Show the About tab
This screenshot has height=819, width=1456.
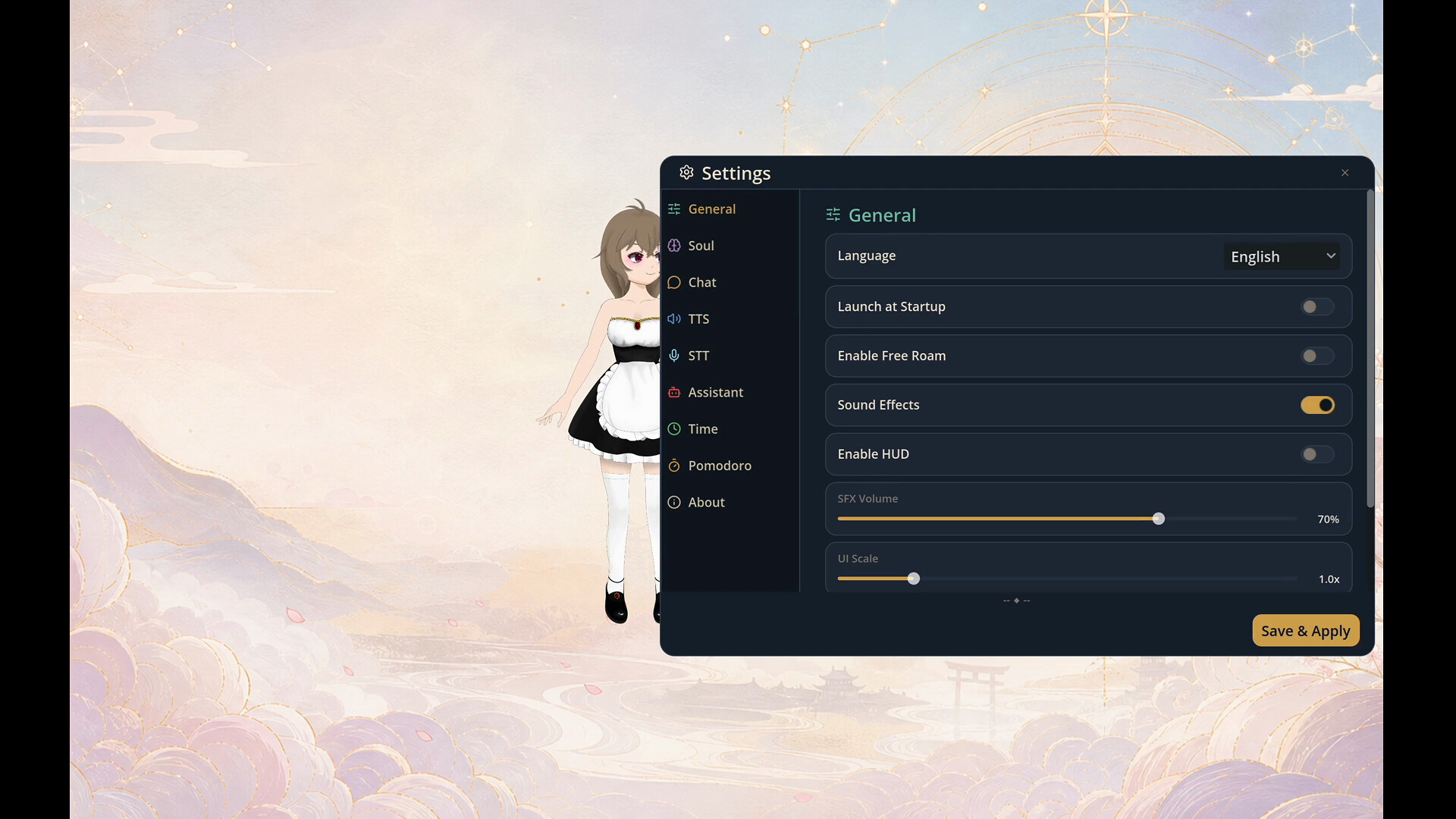[730, 502]
